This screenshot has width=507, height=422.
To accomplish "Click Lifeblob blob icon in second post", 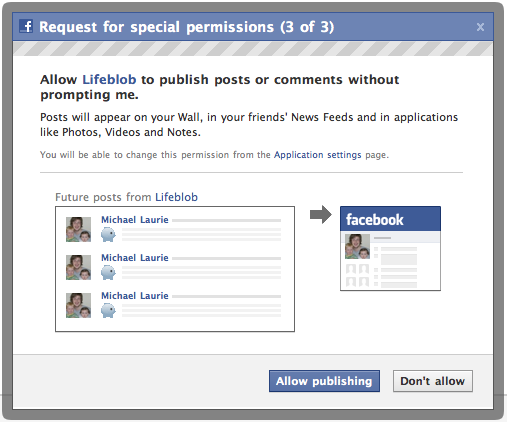I will pyautogui.click(x=108, y=273).
